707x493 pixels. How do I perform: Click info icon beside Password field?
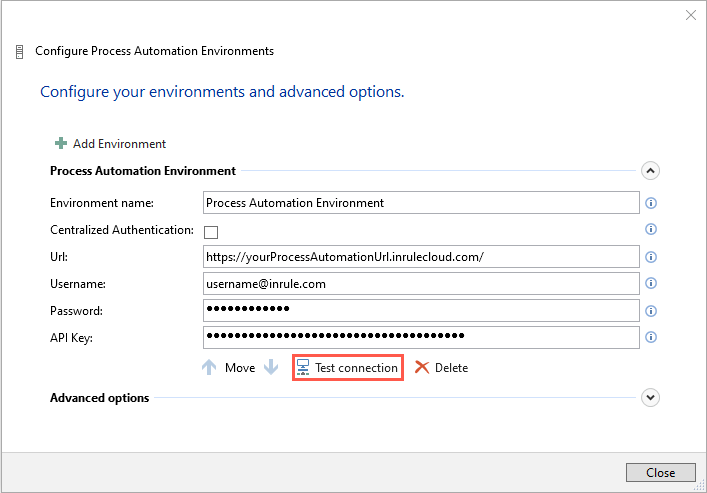pyautogui.click(x=651, y=311)
